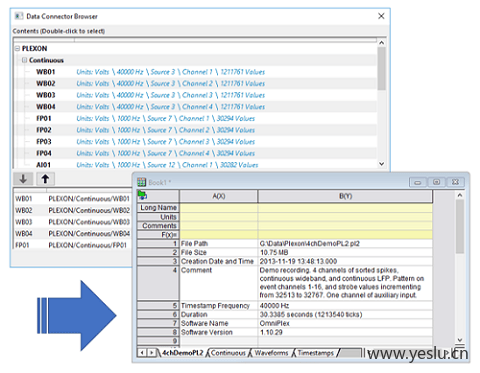The width and height of the screenshot is (480, 373).
Task: Click the F(x)= row header
Action: coord(158,235)
